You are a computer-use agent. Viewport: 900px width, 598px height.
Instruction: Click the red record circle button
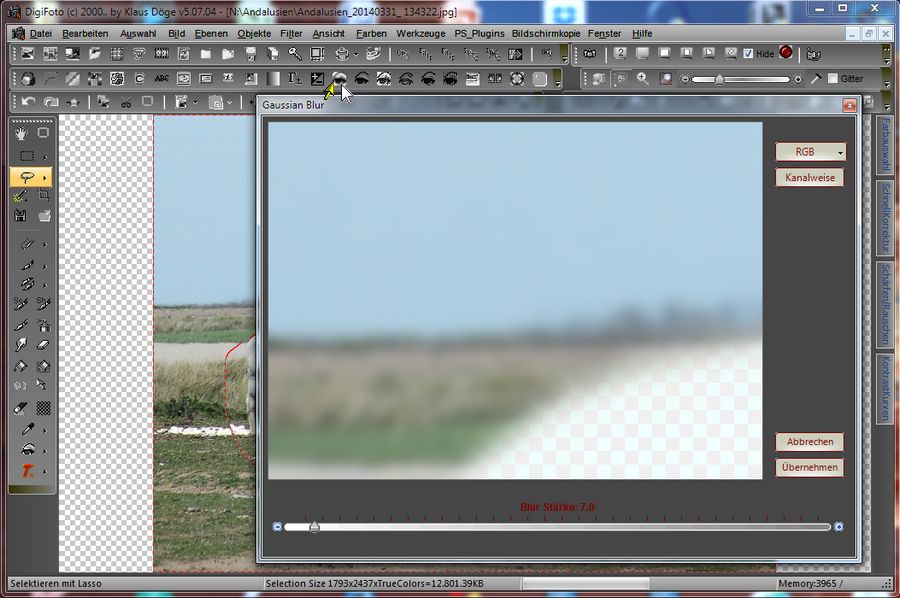(x=786, y=53)
